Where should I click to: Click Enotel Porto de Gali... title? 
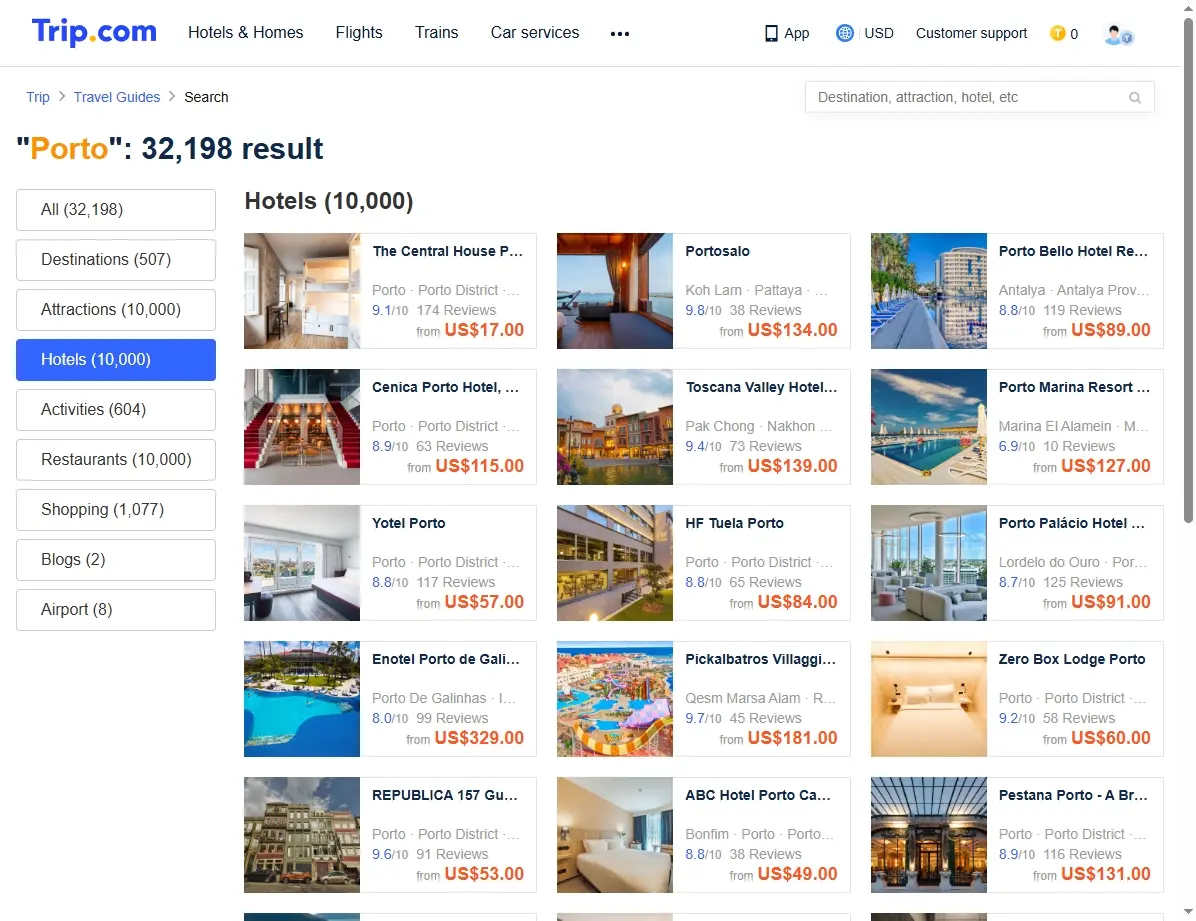[x=446, y=659]
